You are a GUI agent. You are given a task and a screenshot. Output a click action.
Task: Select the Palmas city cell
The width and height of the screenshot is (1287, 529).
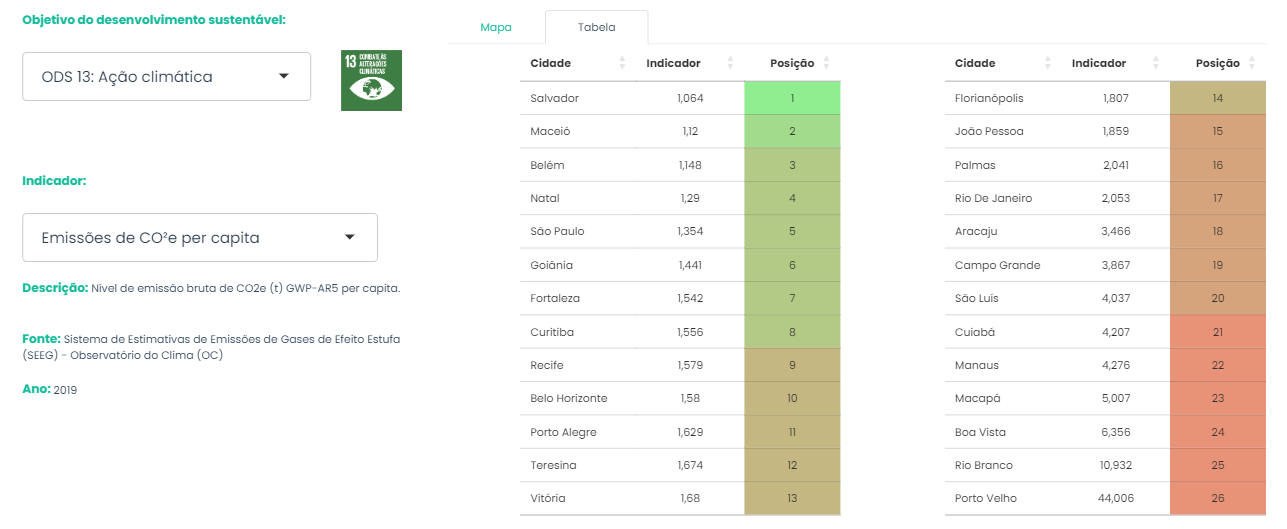(1003, 165)
